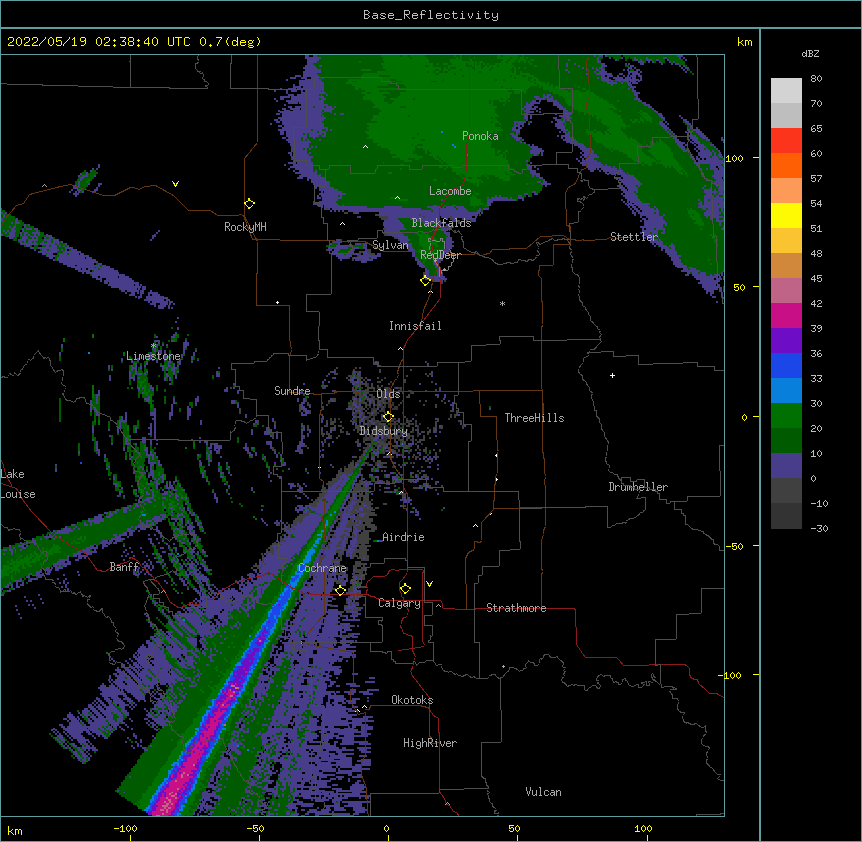Click the Innisfail label
Screen dimensions: 862x842
(415, 326)
